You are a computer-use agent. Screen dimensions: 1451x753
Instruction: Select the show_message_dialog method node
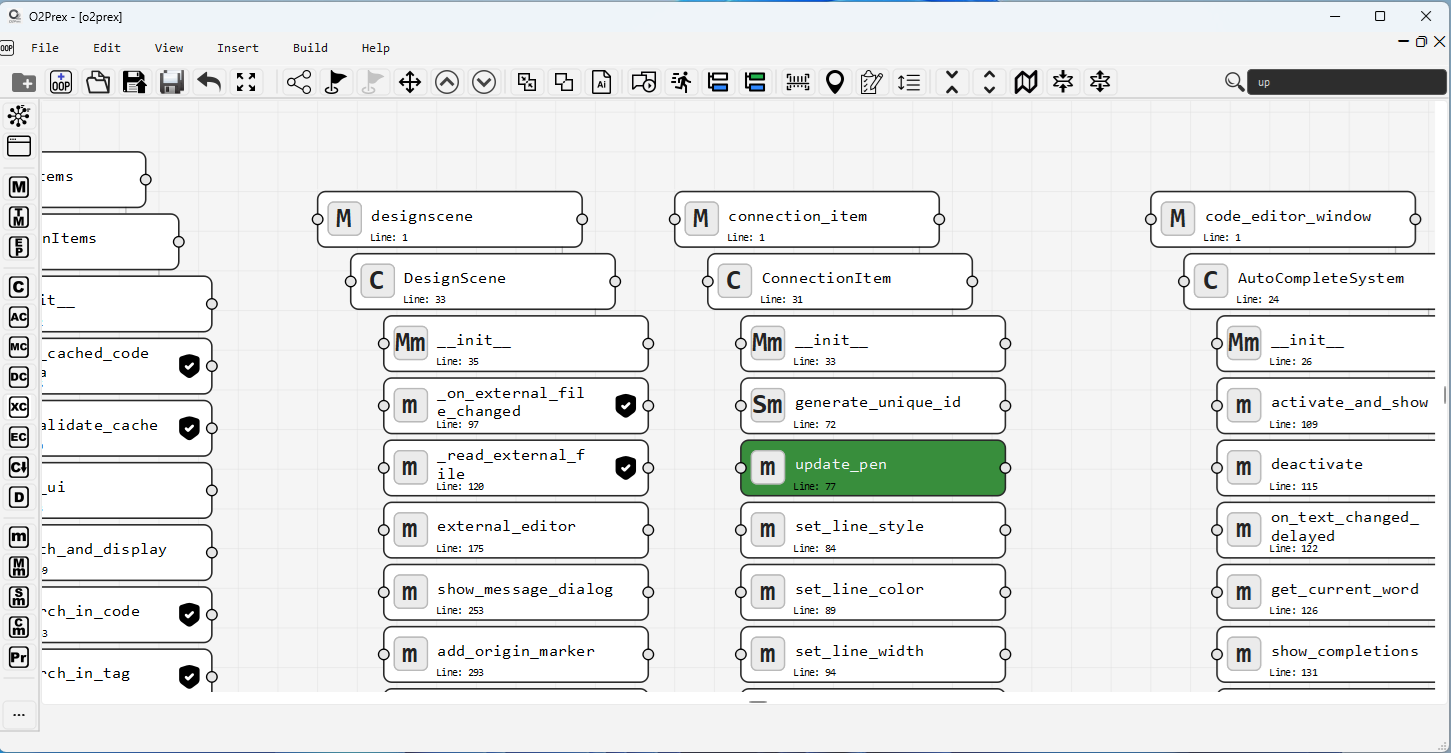point(516,591)
